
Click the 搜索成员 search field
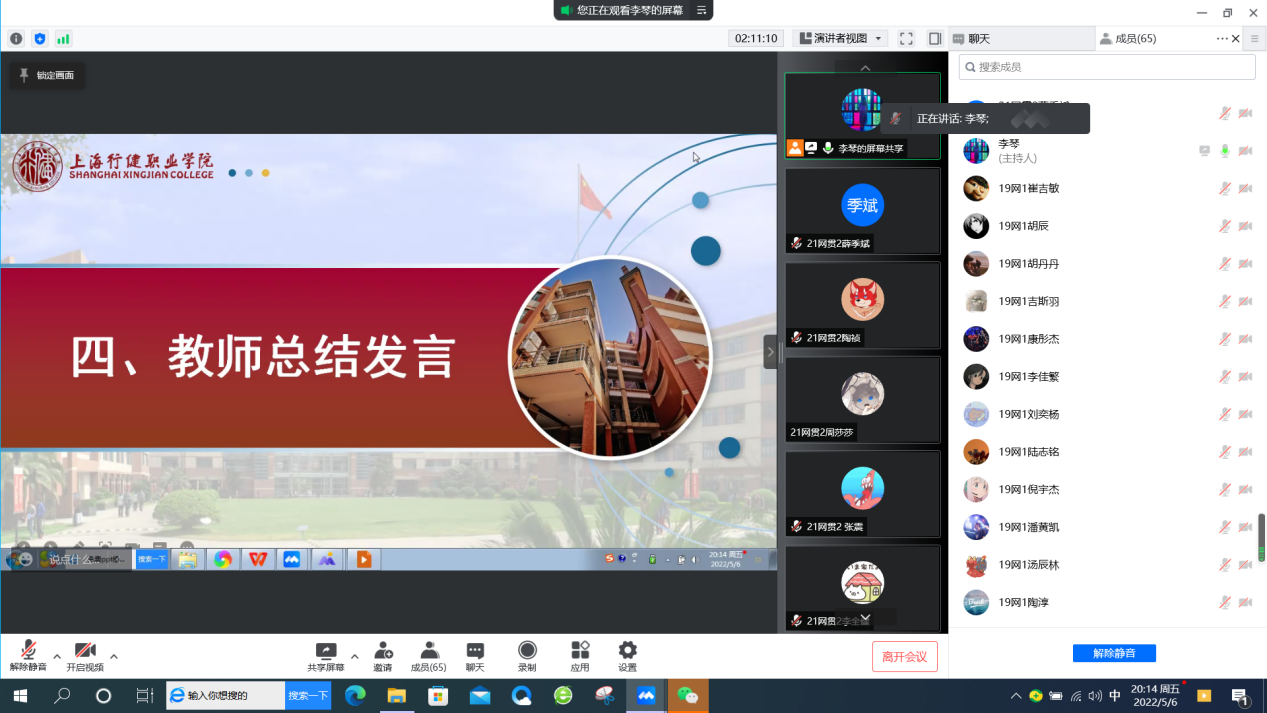click(x=1106, y=67)
